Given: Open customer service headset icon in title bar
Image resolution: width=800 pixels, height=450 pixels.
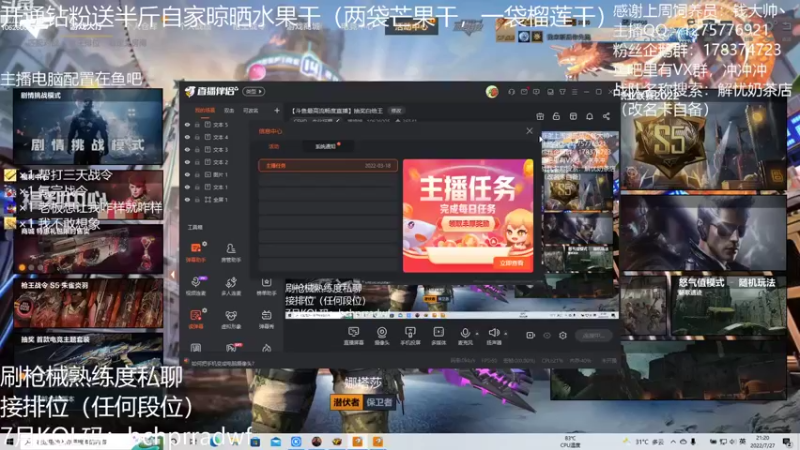Looking at the screenshot, I should 511,92.
